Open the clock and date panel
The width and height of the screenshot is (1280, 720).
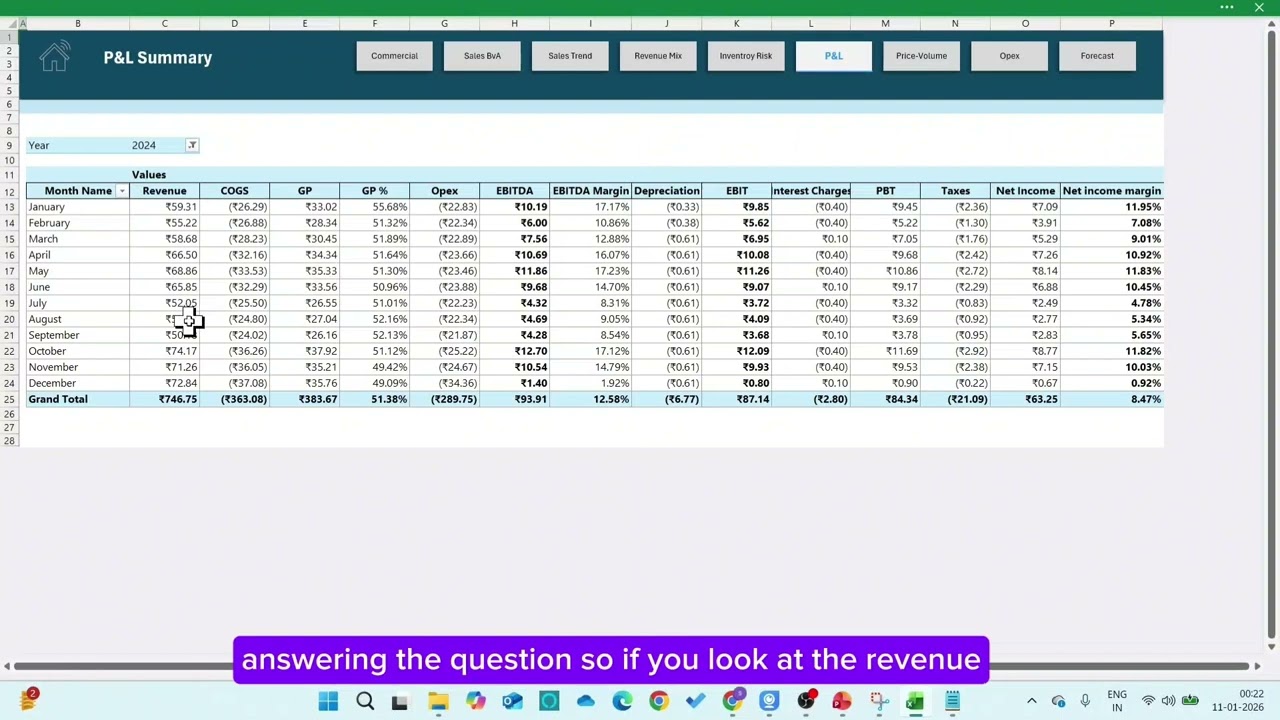pos(1237,701)
